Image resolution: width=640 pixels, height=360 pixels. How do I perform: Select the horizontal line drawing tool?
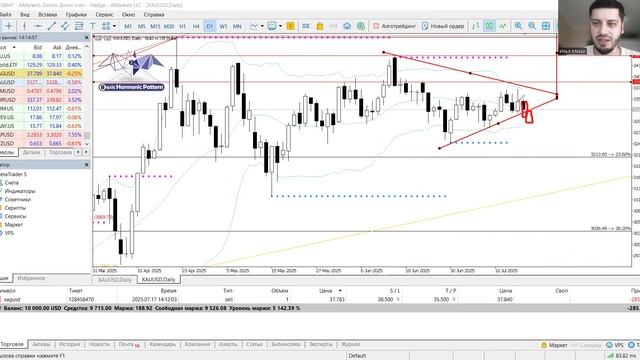[x=38, y=26]
